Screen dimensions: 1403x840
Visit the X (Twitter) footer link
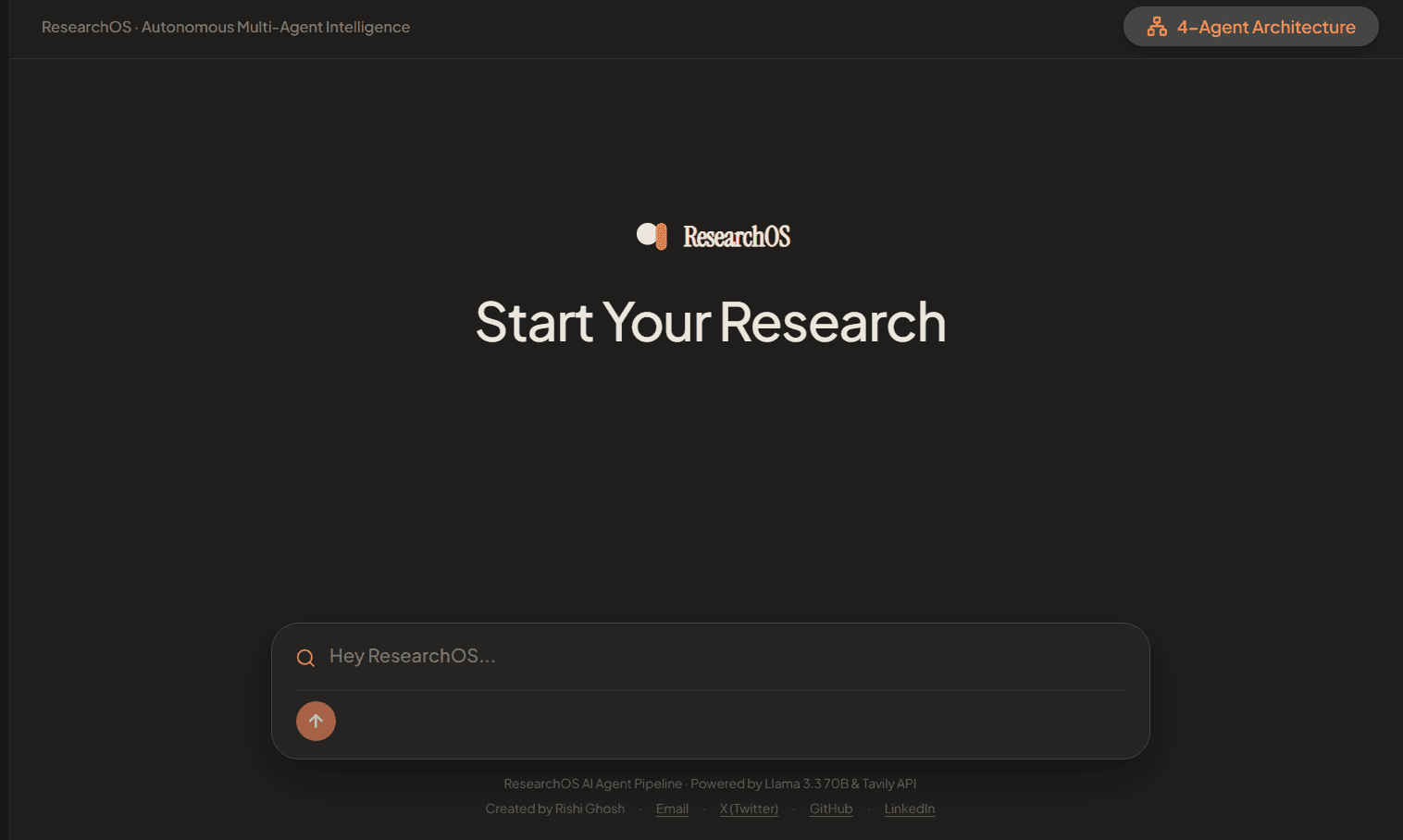click(x=749, y=809)
